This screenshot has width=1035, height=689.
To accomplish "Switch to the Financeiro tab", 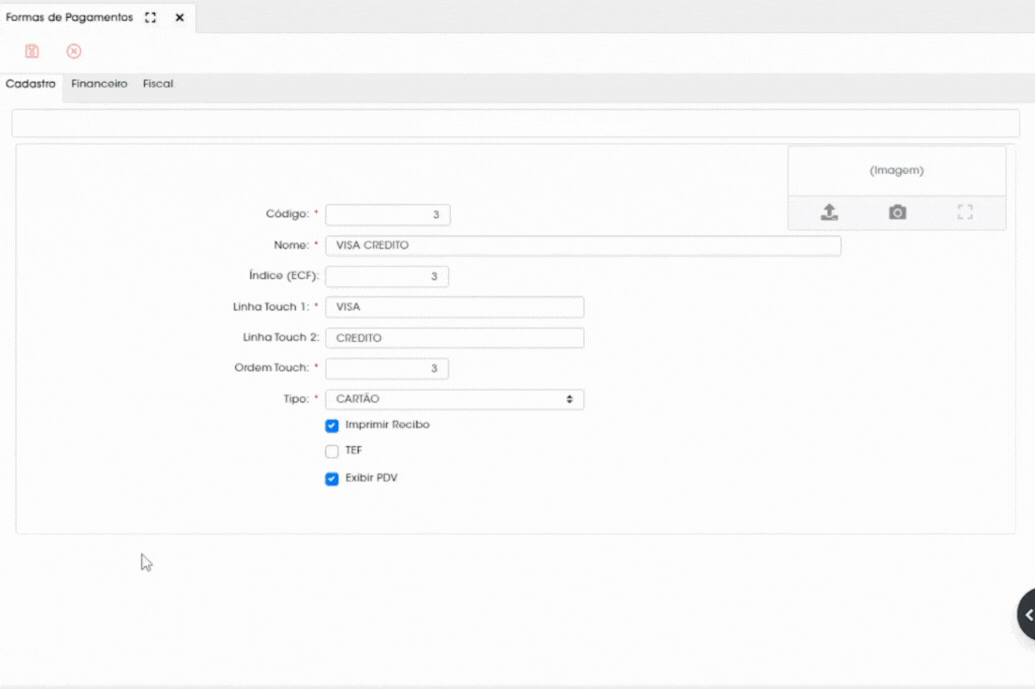I will [99, 84].
